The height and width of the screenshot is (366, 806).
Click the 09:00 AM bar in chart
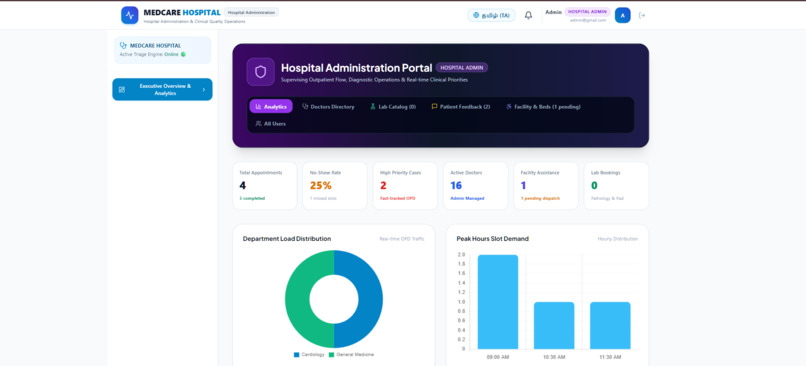pos(498,302)
